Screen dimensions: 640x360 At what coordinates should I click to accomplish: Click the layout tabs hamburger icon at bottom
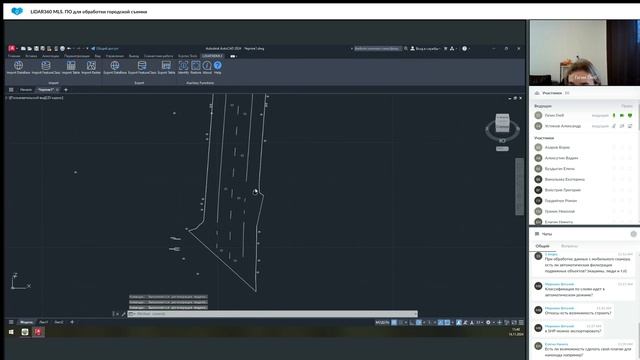(11, 322)
